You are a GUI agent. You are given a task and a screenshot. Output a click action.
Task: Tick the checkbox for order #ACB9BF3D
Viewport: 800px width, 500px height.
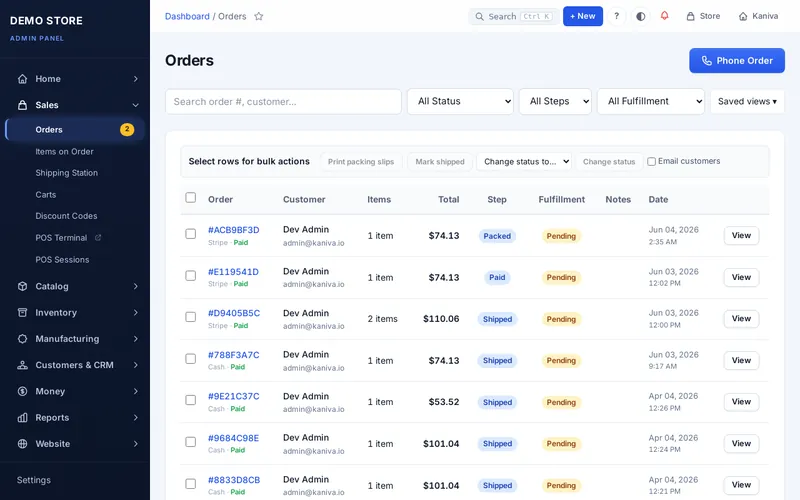click(190, 234)
